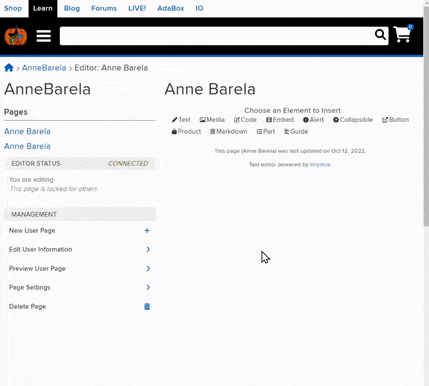Image resolution: width=429 pixels, height=386 pixels.
Task: Follow the tinymce link
Action: pos(320,165)
